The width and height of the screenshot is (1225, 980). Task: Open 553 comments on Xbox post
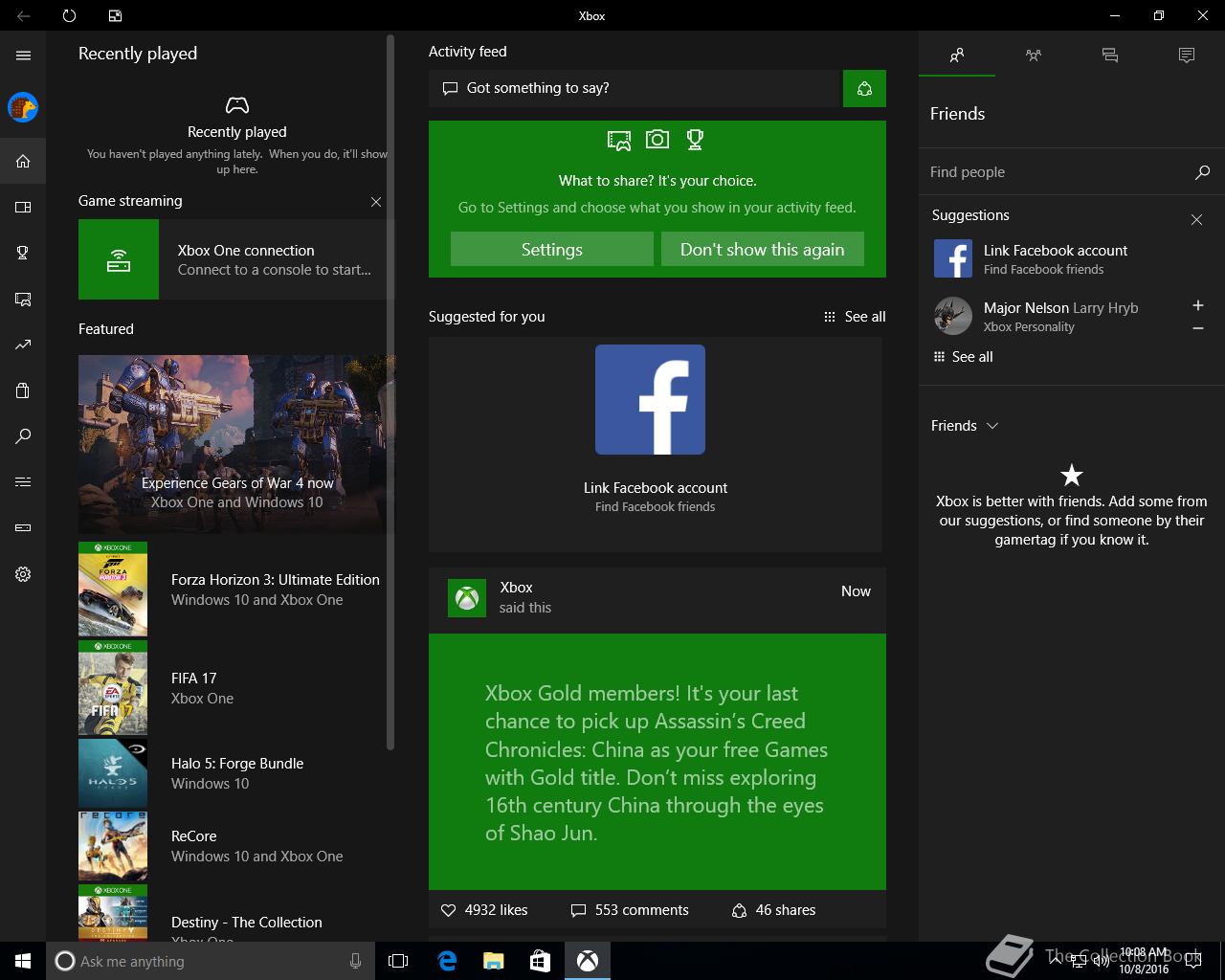(630, 910)
